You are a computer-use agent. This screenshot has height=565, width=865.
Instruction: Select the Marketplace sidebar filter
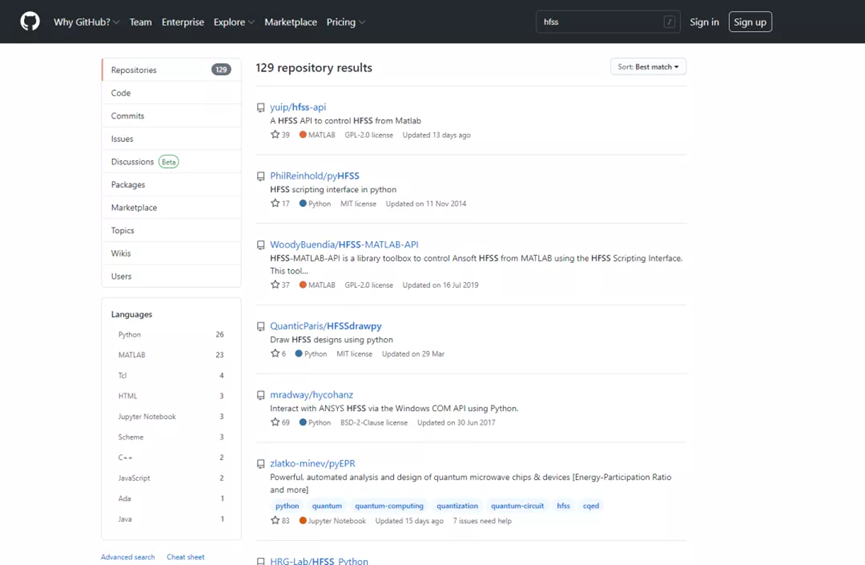[x=172, y=207]
